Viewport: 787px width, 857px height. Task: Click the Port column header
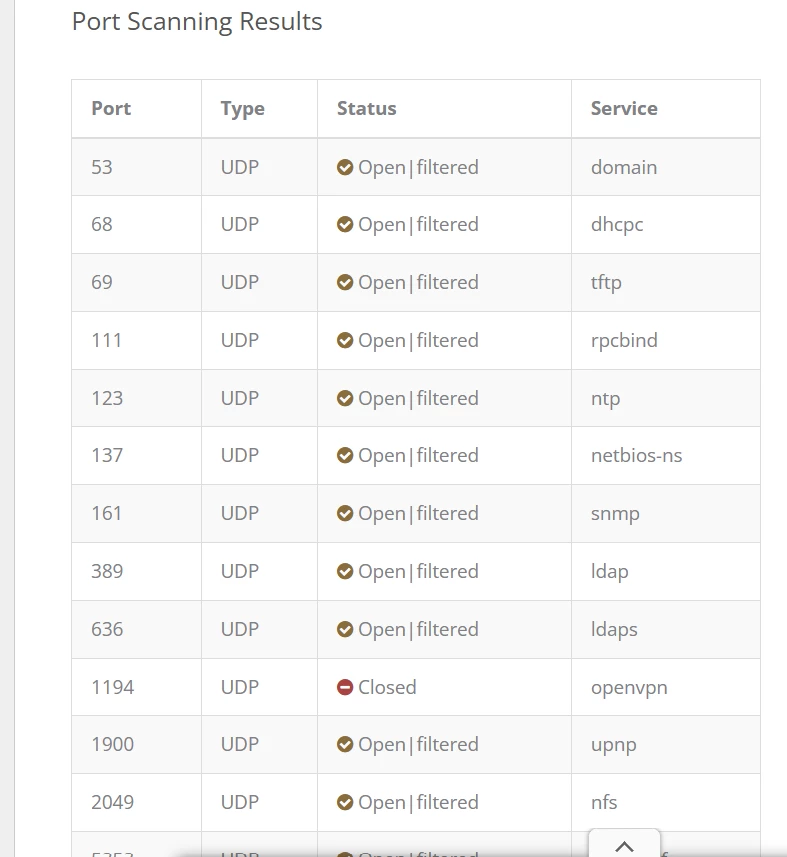(x=111, y=109)
